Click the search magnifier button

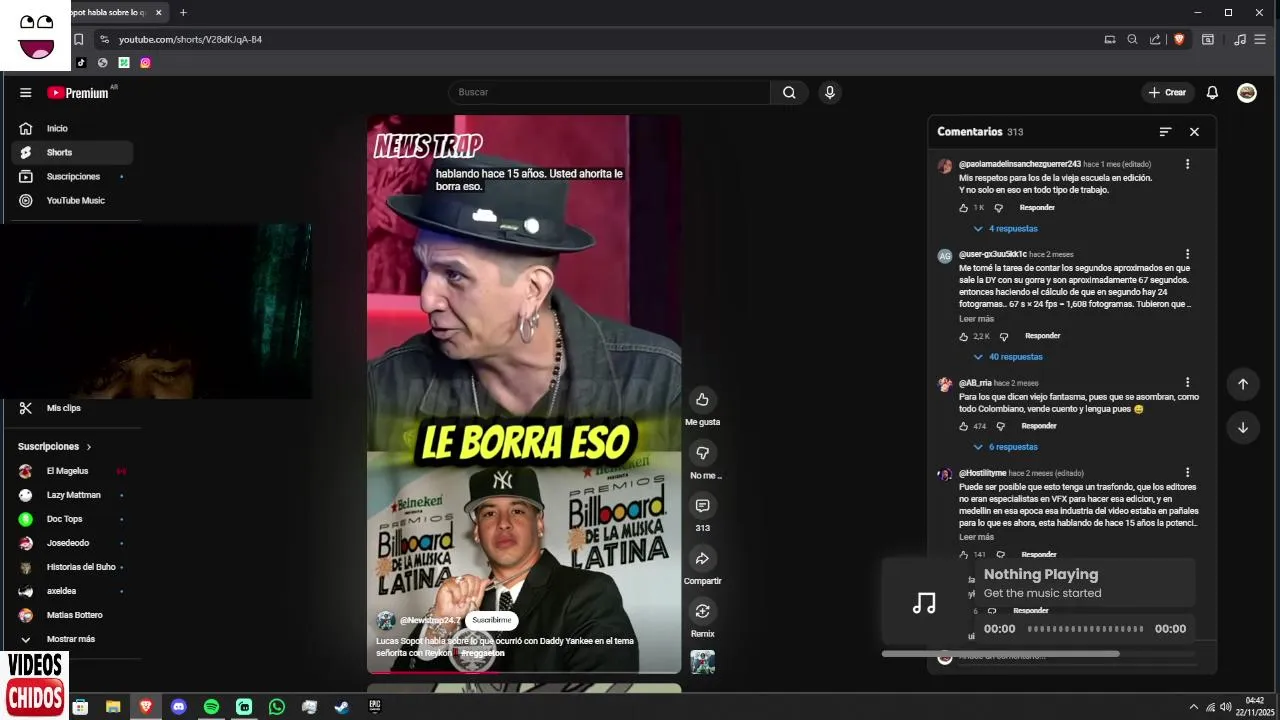(789, 92)
